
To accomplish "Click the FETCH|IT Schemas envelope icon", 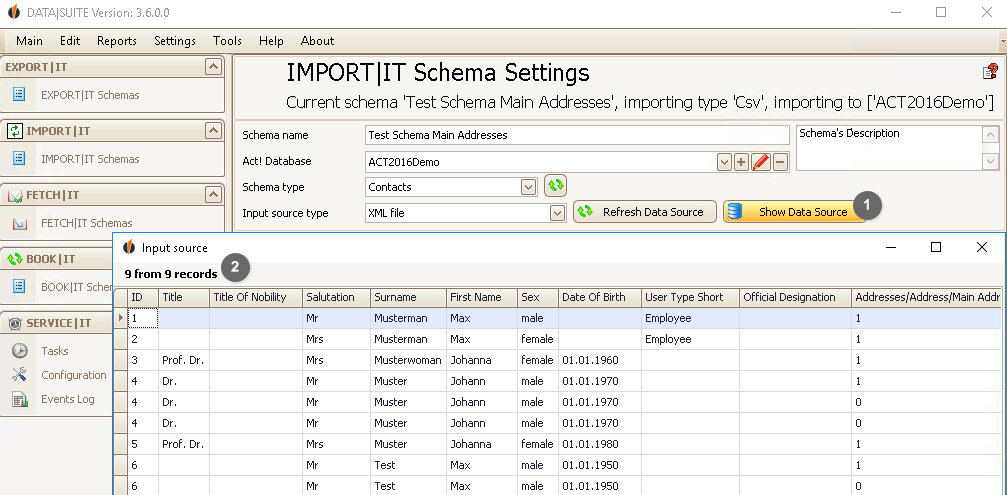I will (x=20, y=223).
